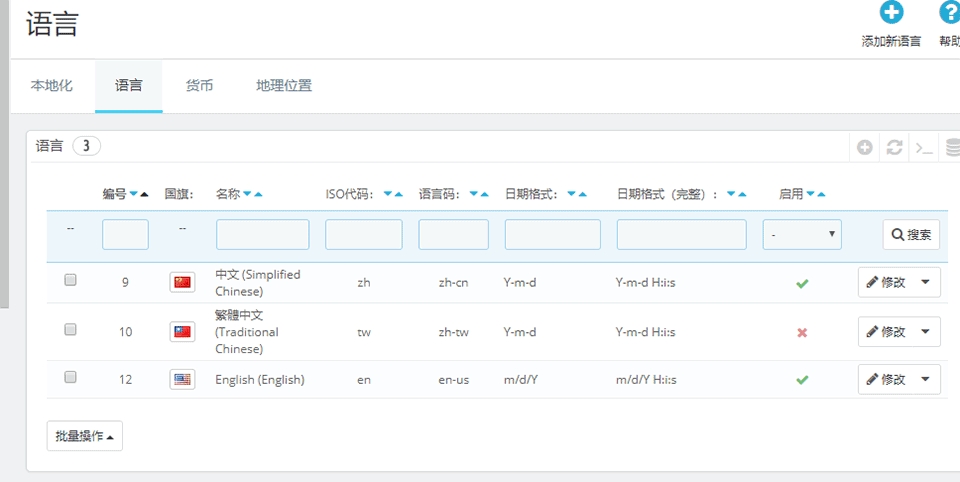Click the add new language plus icon
The image size is (960, 482).
pyautogui.click(x=890, y=13)
